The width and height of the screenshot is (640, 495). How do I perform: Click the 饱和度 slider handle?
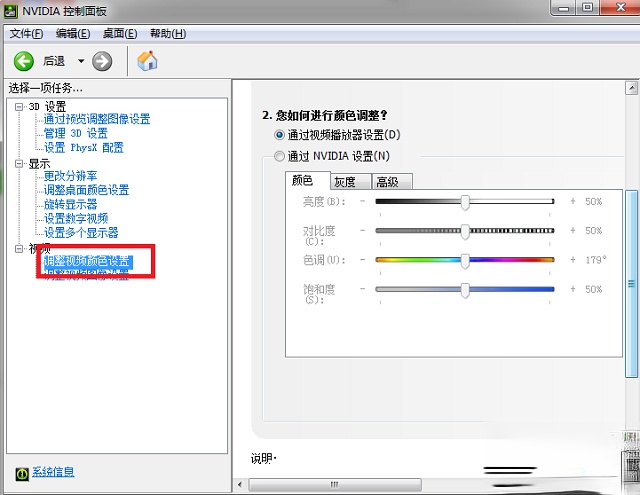pyautogui.click(x=465, y=290)
